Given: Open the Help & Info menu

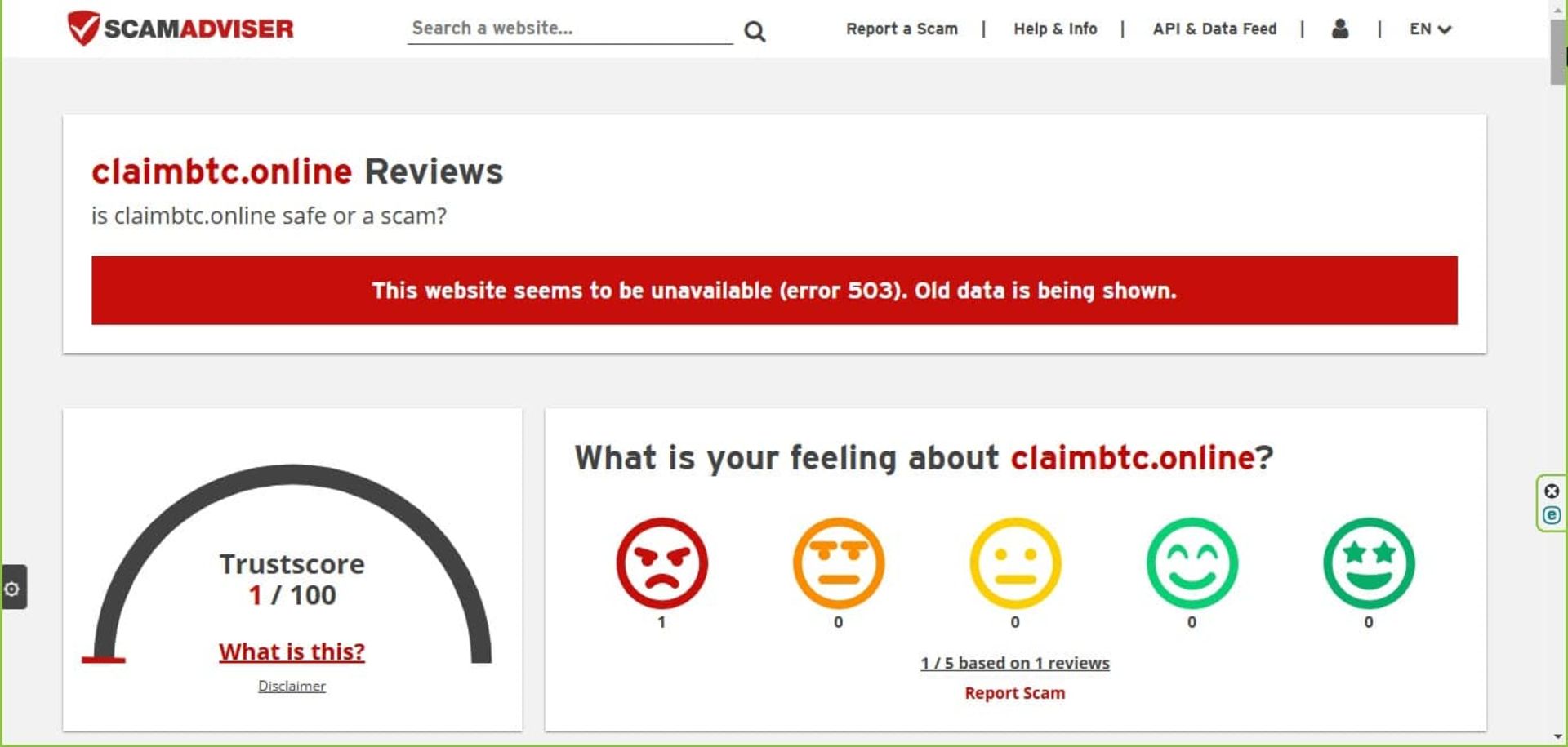Looking at the screenshot, I should pyautogui.click(x=1055, y=29).
